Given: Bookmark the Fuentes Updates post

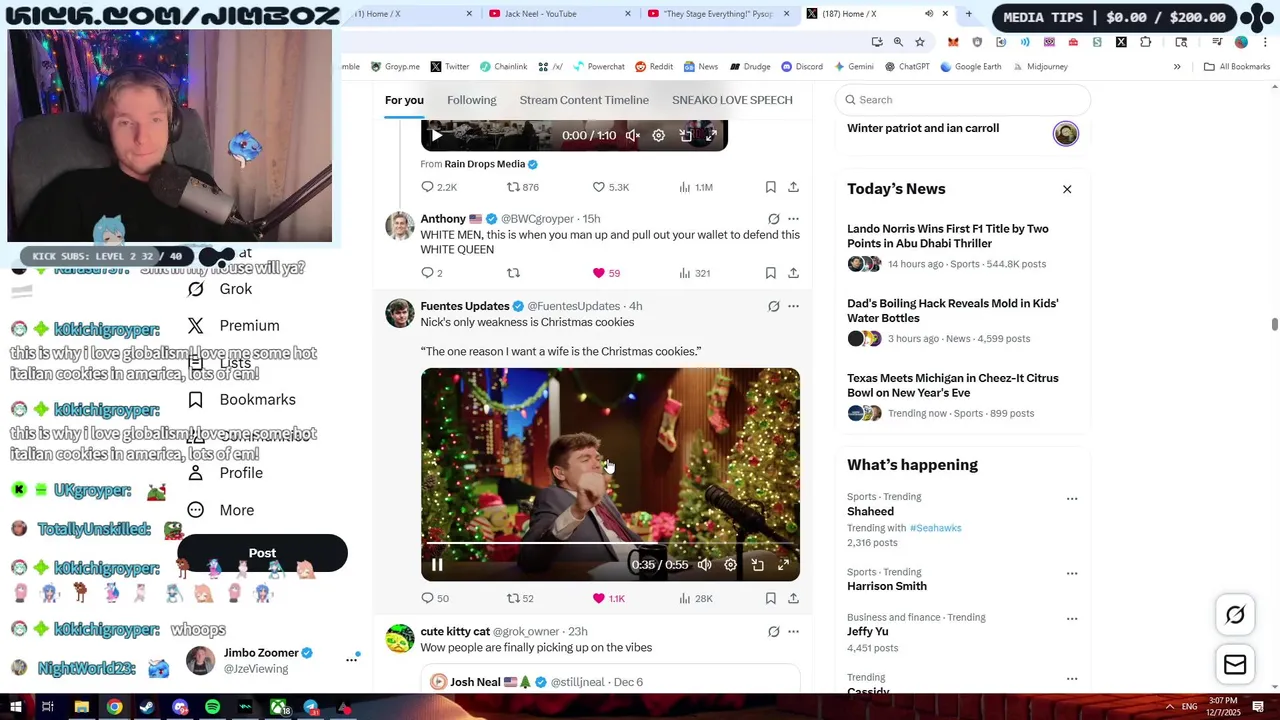Looking at the screenshot, I should point(770,598).
